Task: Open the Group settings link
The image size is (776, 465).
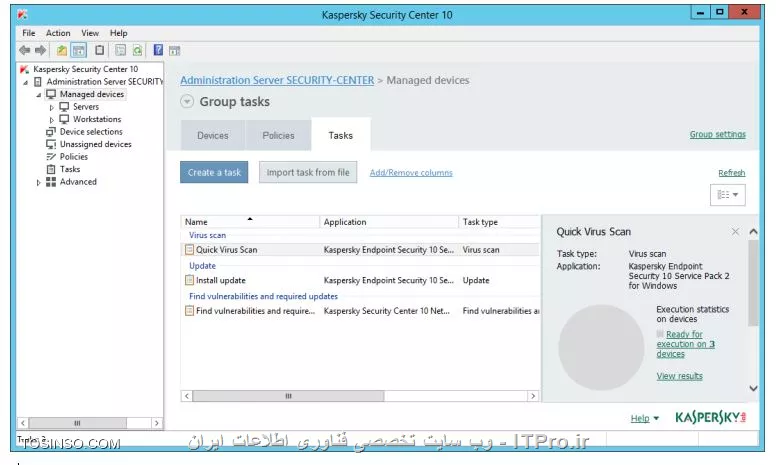Action: click(x=718, y=134)
